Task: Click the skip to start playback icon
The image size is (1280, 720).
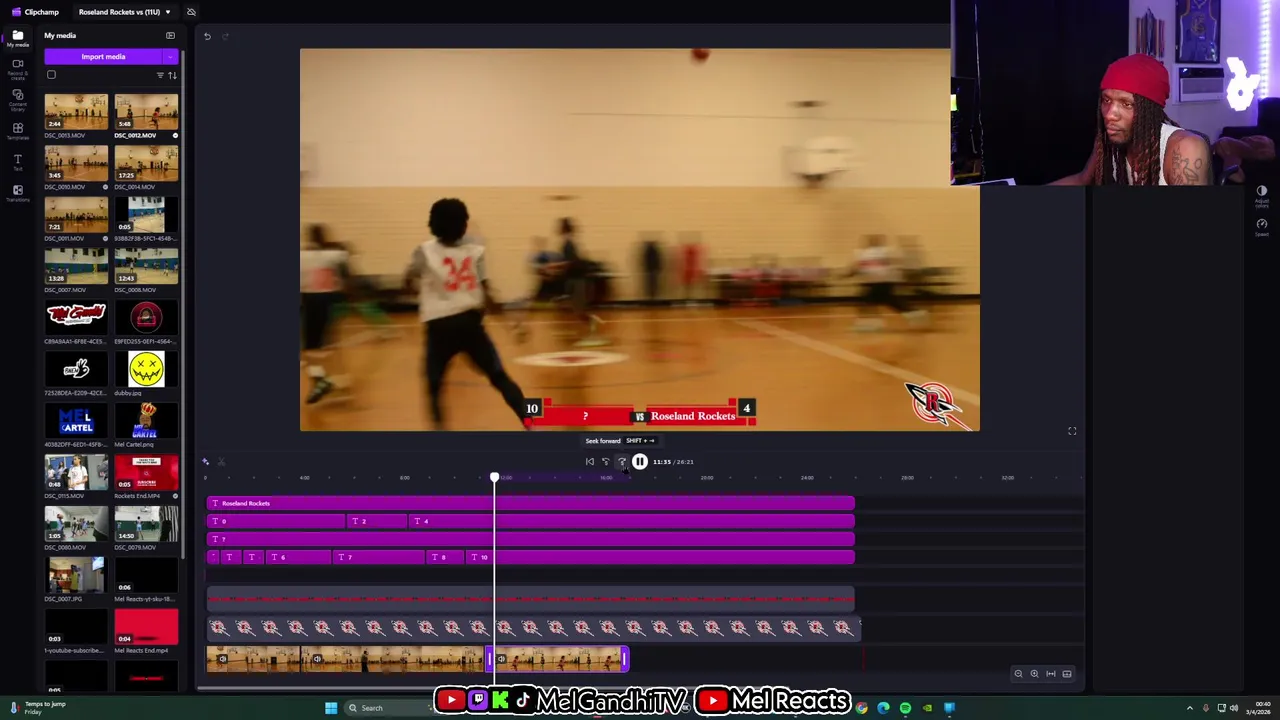Action: 589,462
